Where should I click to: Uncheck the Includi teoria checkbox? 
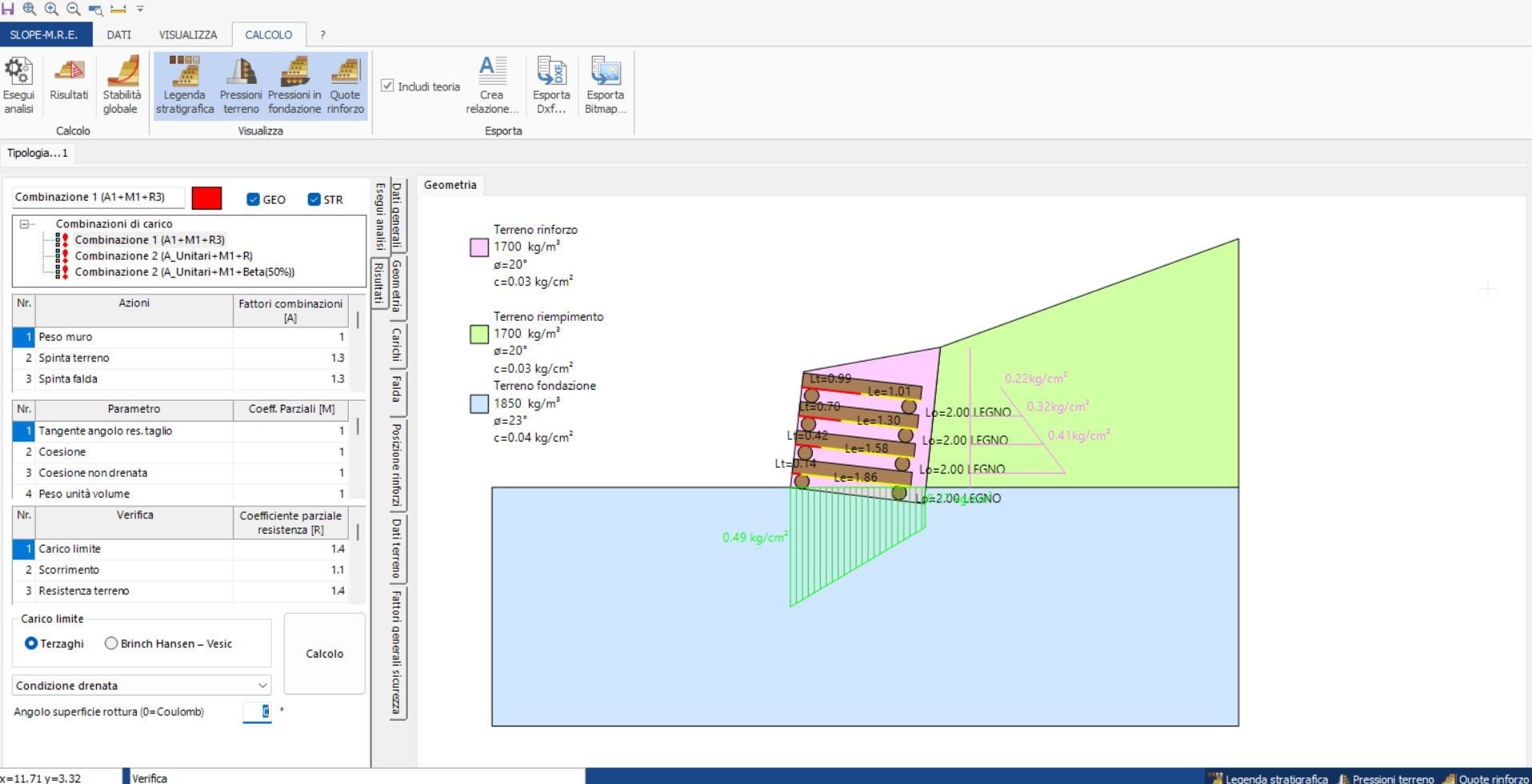387,86
